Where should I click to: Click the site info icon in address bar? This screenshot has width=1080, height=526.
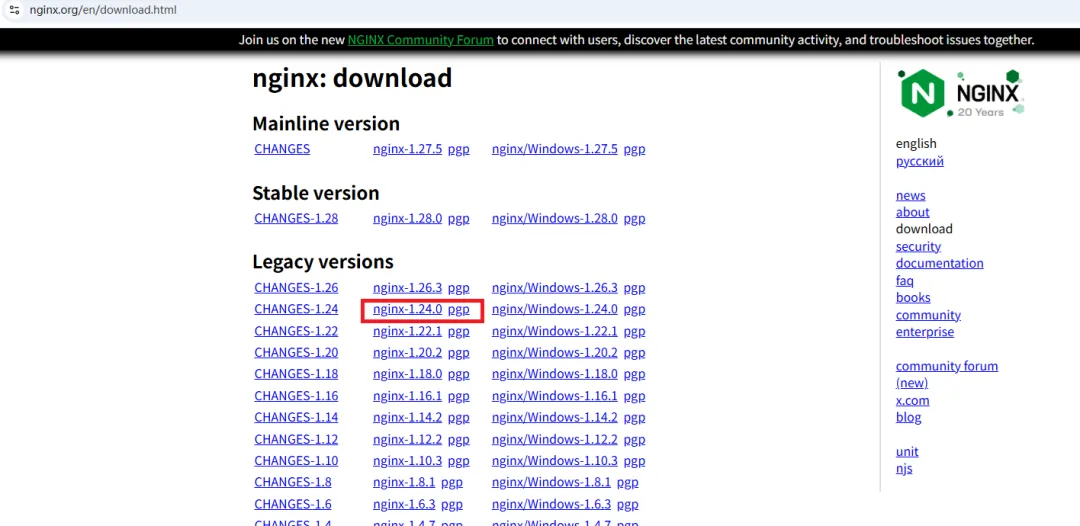point(14,10)
